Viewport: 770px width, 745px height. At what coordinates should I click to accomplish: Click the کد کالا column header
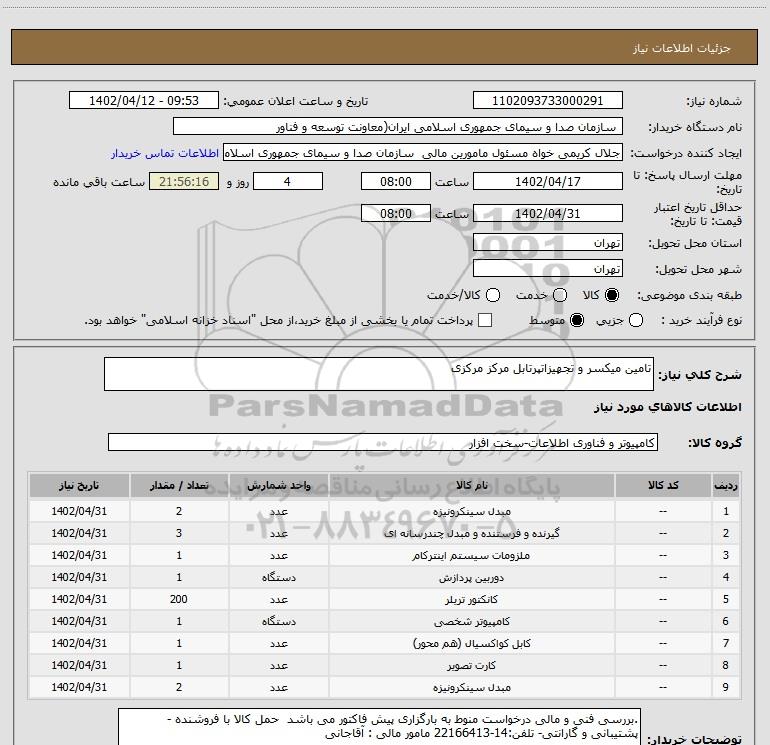click(x=663, y=486)
